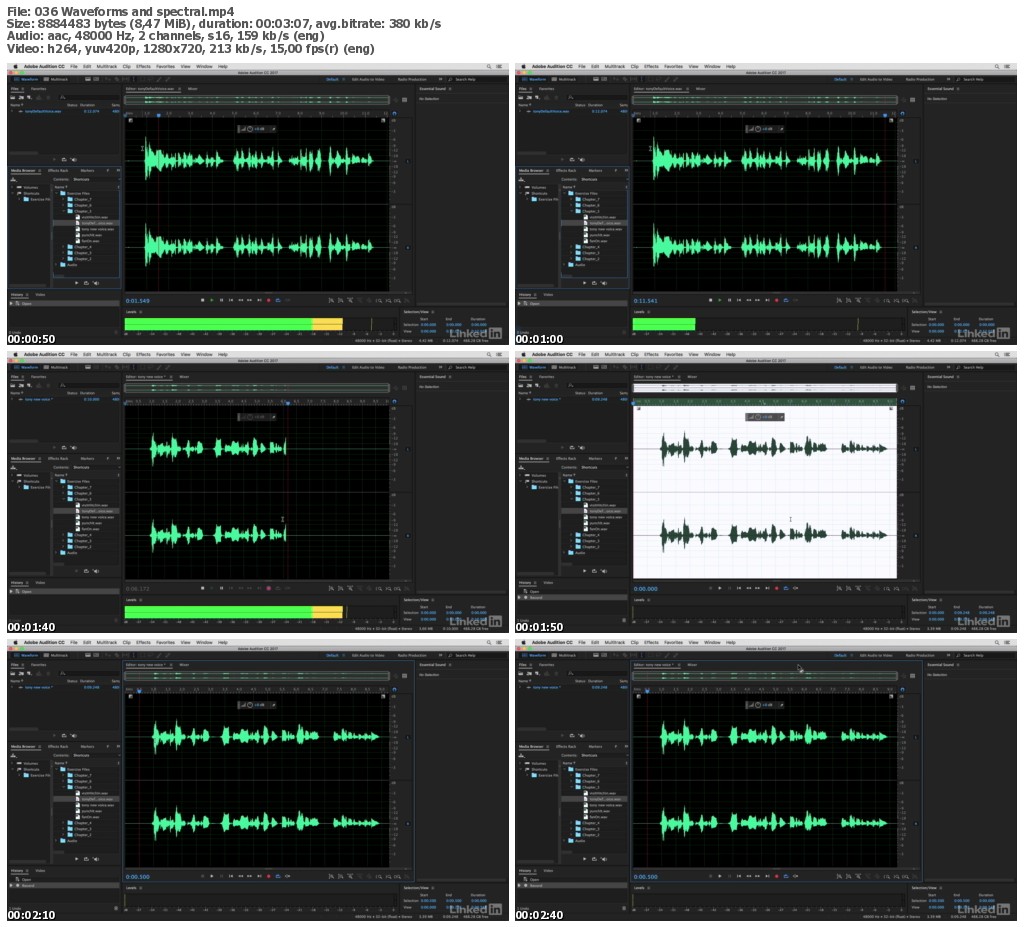Image resolution: width=1024 pixels, height=927 pixels.
Task: In the 00:00:50 frame, switch to the Mixer tab
Action: tap(193, 89)
